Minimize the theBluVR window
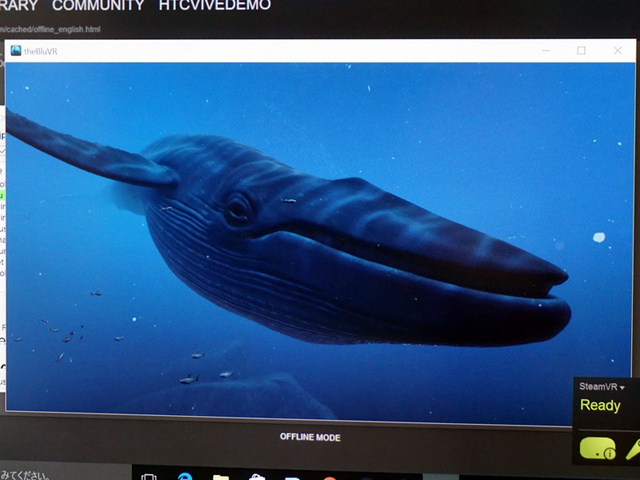 click(x=546, y=51)
